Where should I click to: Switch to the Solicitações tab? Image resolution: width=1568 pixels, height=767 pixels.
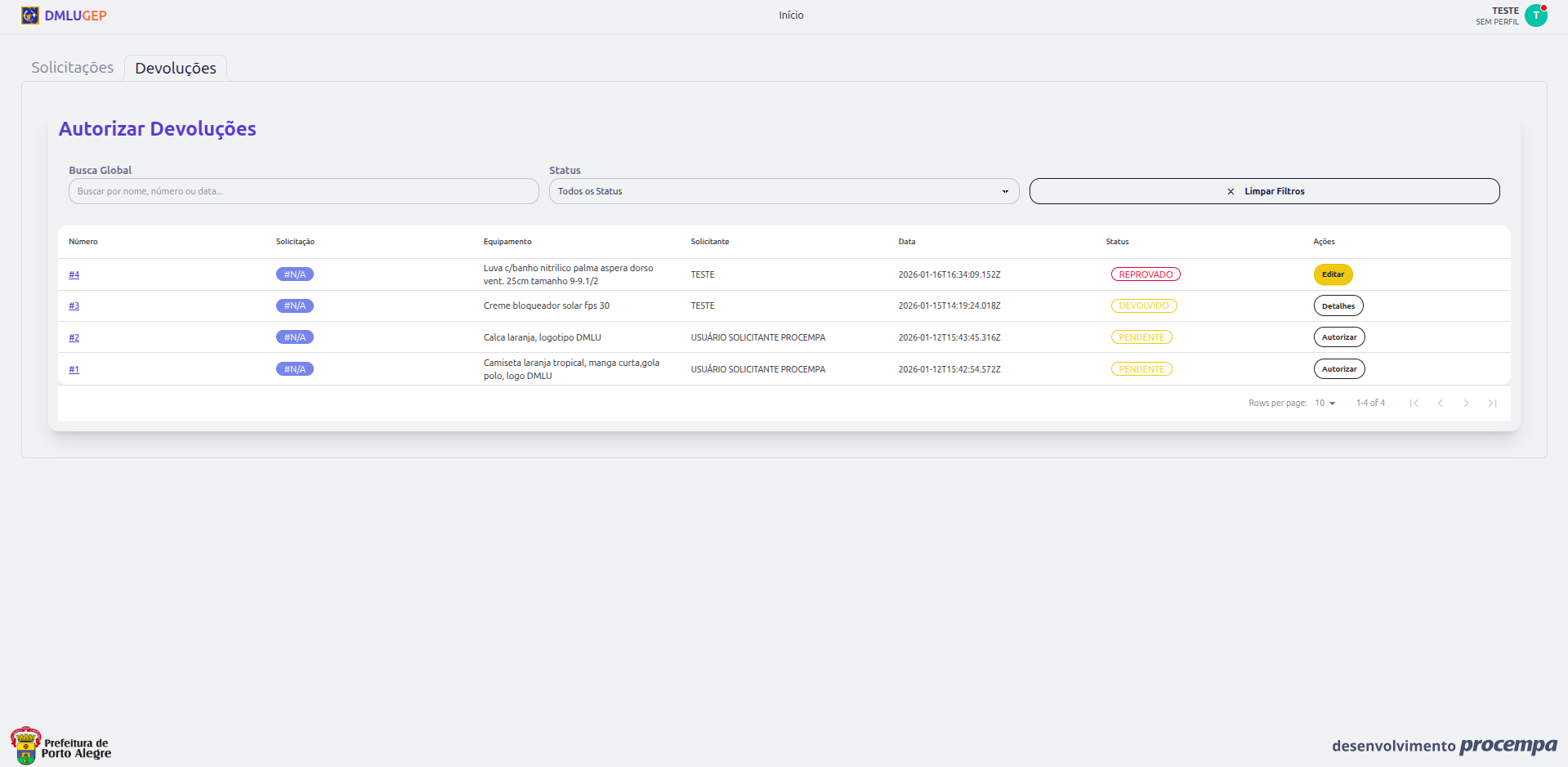[73, 68]
